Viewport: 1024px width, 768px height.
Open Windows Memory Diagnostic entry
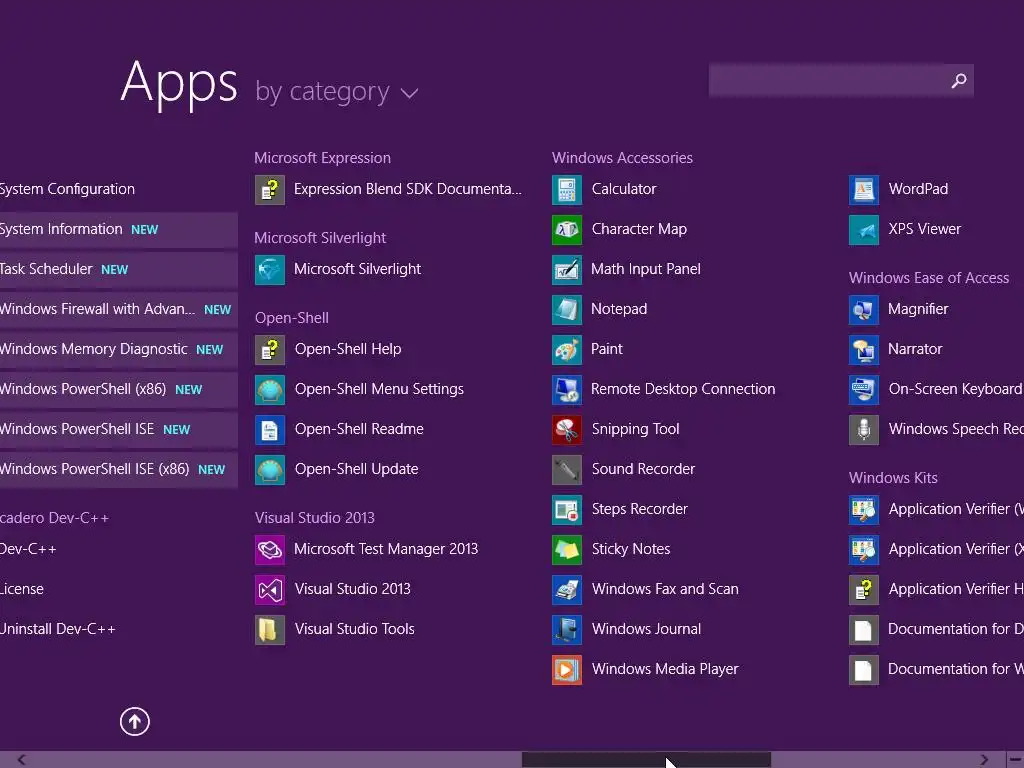[118, 350]
